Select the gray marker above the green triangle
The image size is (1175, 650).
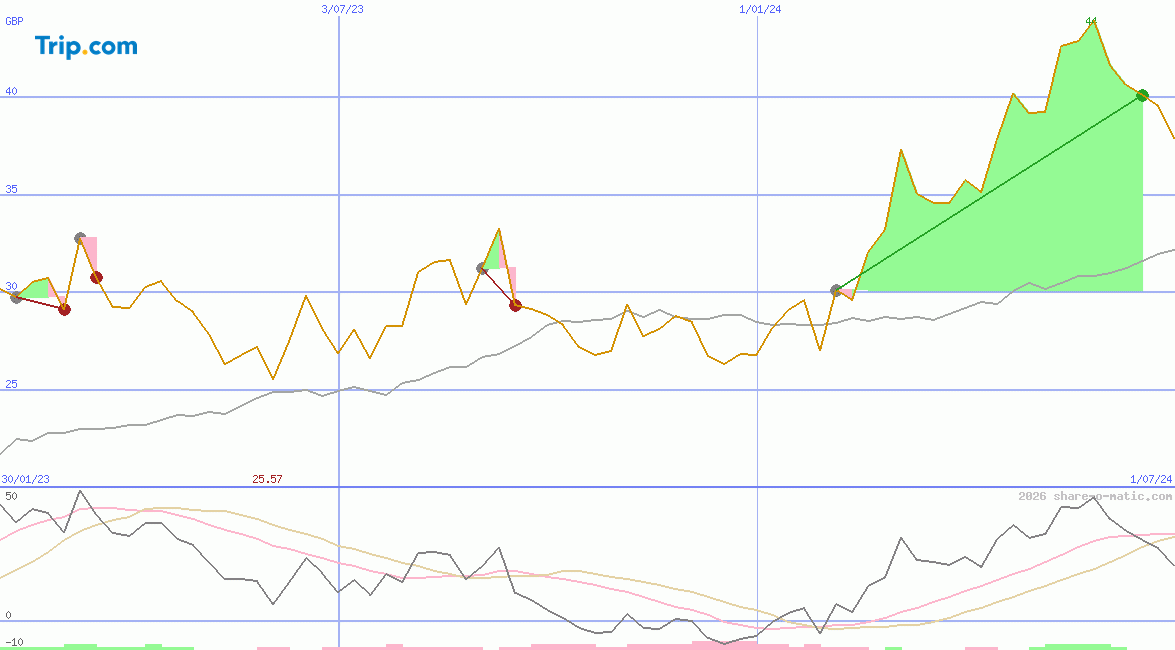481,266
